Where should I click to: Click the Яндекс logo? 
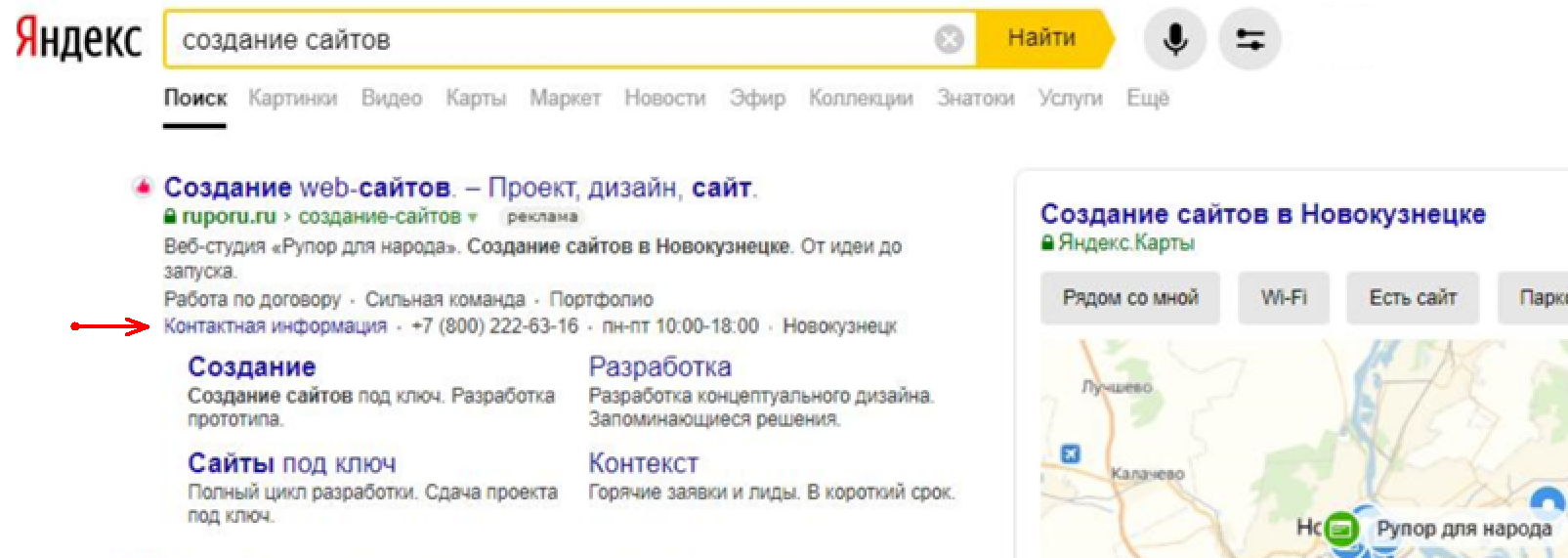pos(78,40)
